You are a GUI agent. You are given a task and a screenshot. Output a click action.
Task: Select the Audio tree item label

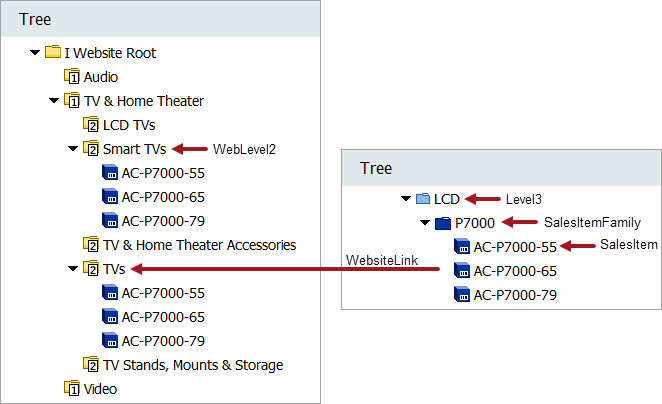tap(101, 77)
